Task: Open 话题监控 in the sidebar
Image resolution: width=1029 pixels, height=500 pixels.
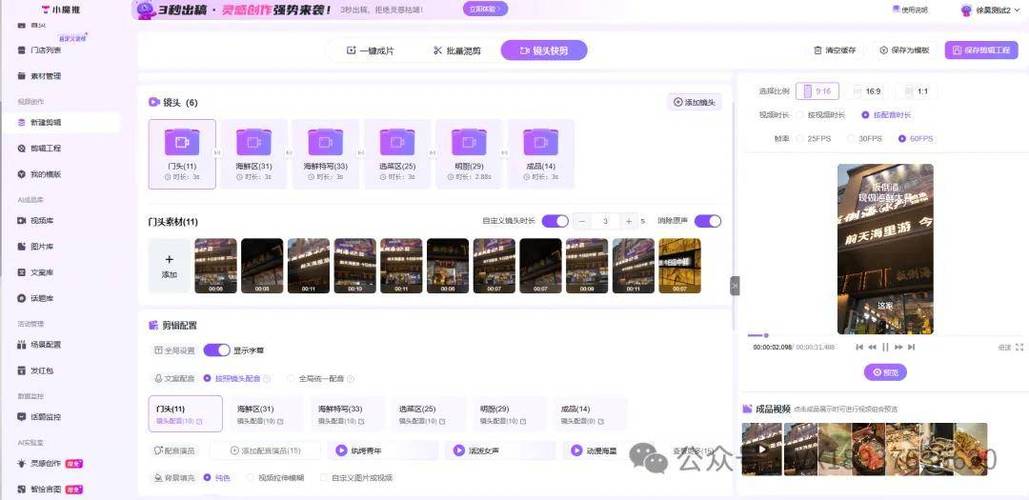Action: (x=39, y=417)
